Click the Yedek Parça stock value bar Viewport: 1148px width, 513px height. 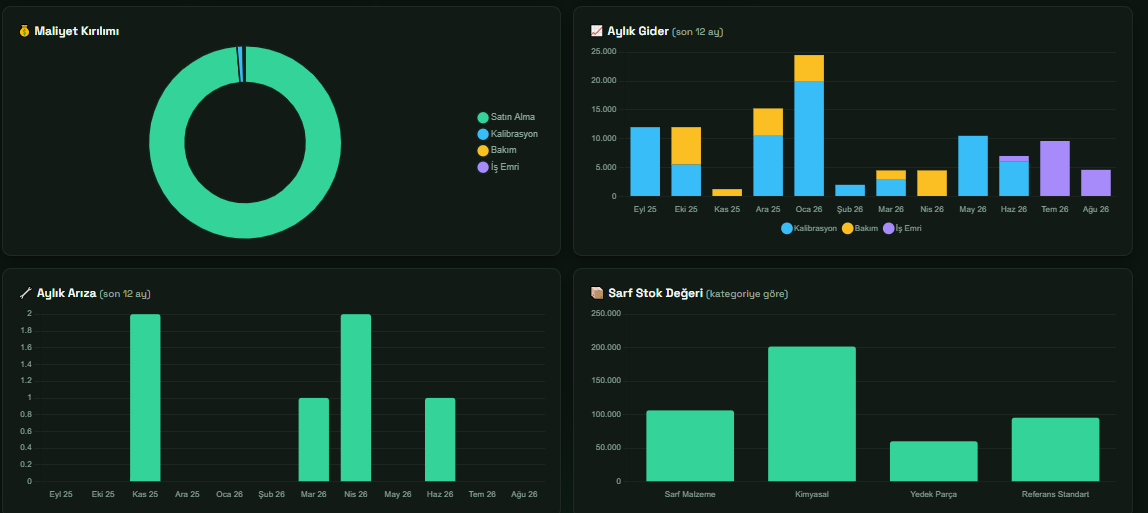coord(933,461)
